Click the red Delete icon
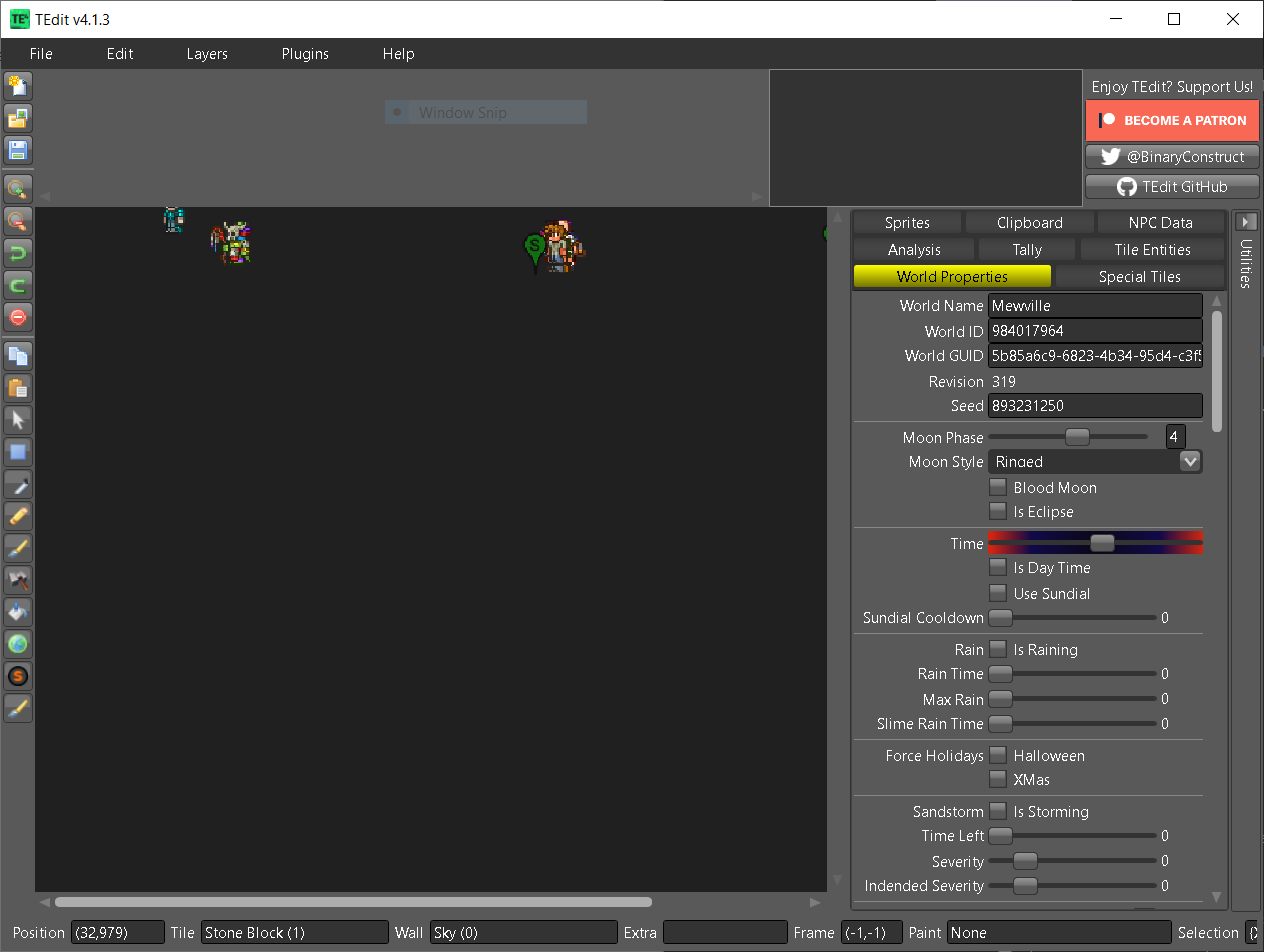Screen dimensions: 1264x952 tap(18, 317)
